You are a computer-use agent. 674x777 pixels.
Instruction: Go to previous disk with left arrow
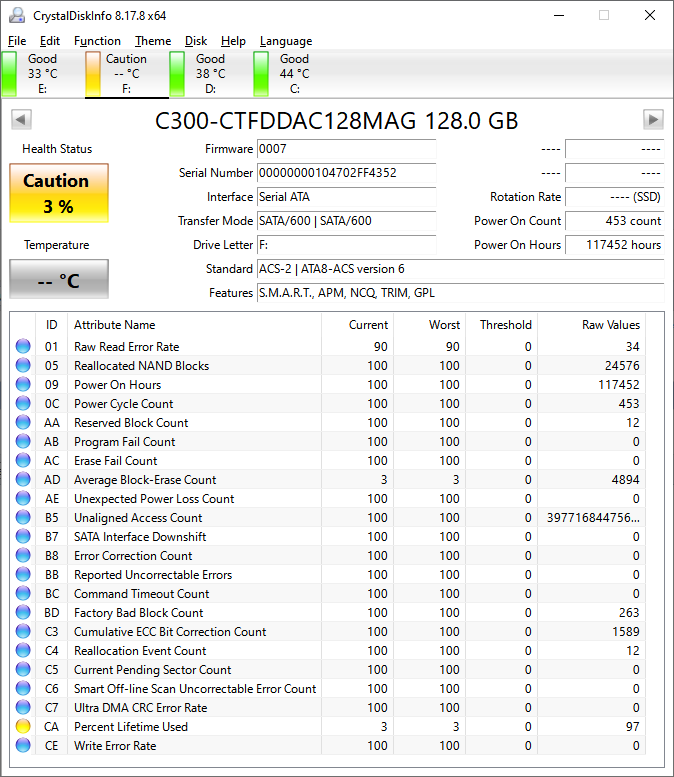21,119
